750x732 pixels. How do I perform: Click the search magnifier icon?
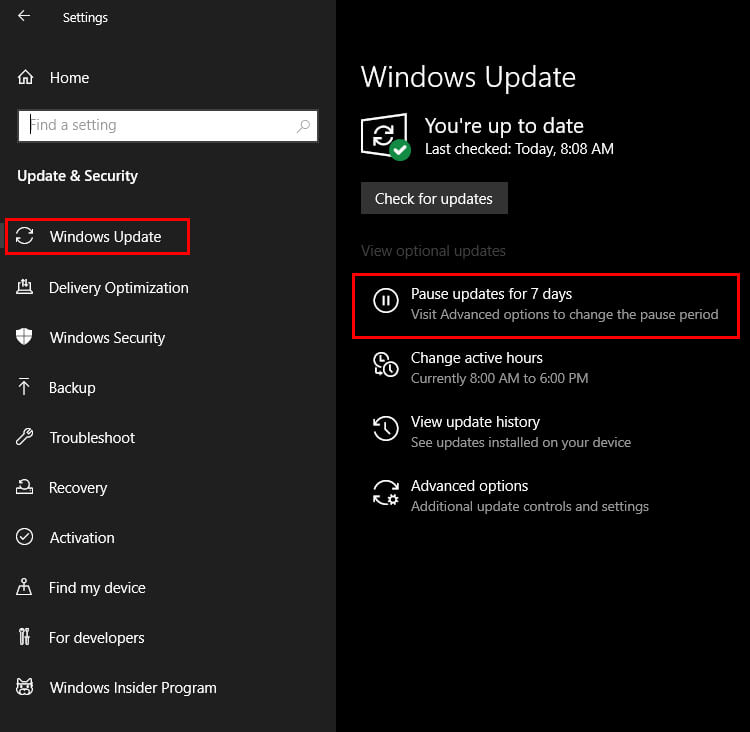(x=303, y=126)
